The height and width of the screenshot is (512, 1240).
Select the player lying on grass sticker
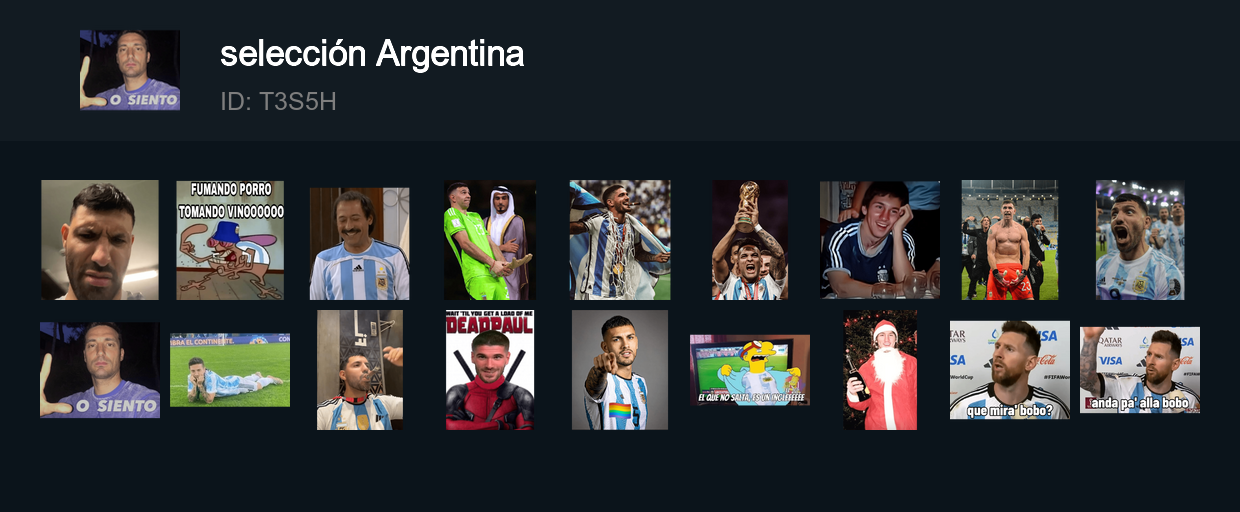tap(230, 370)
